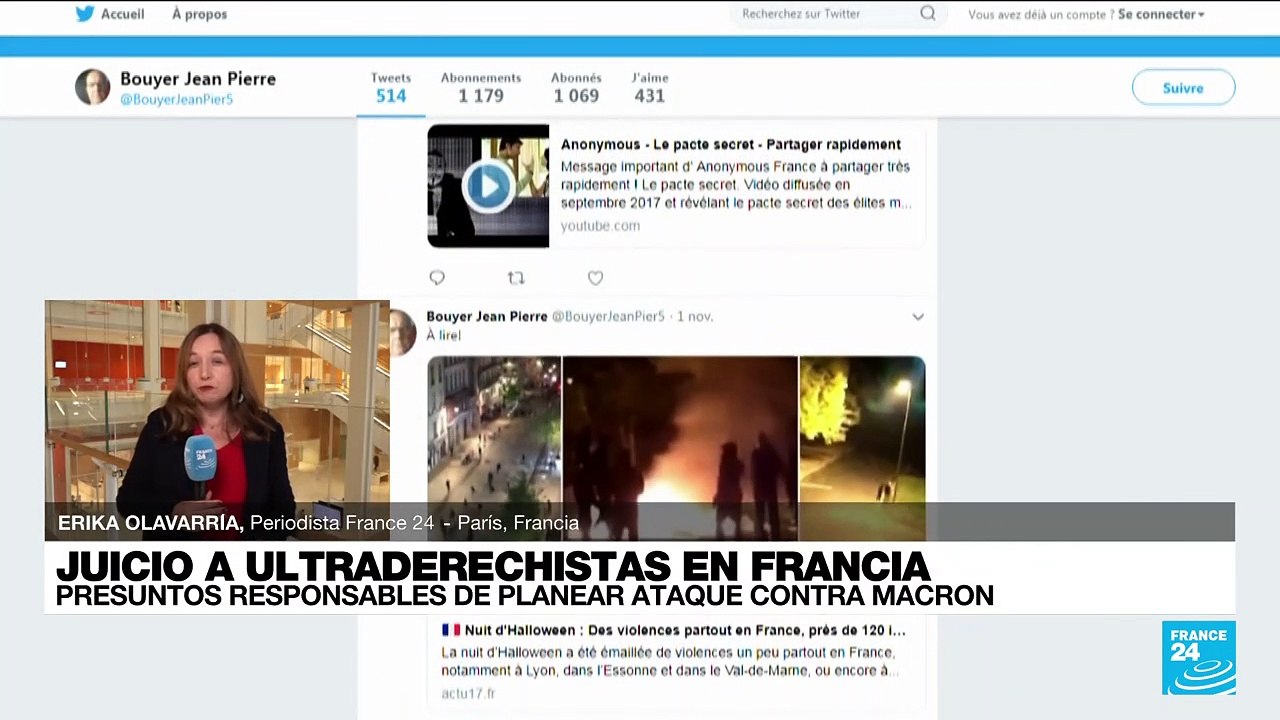
Task: Reply to the Anonymous video tweet
Action: pyautogui.click(x=437, y=278)
